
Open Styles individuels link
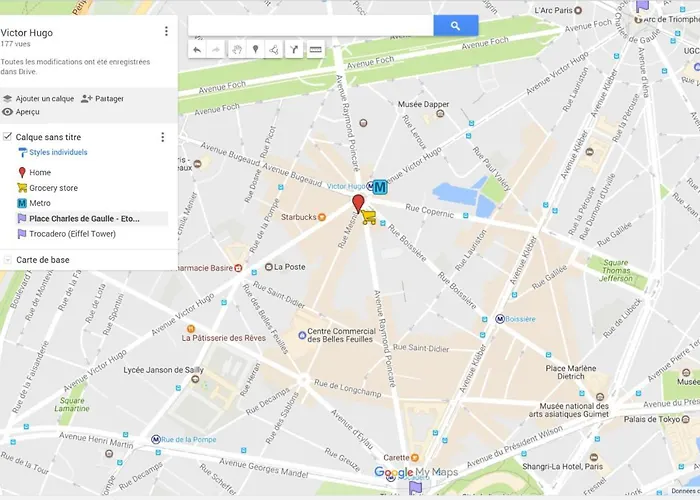point(58,152)
